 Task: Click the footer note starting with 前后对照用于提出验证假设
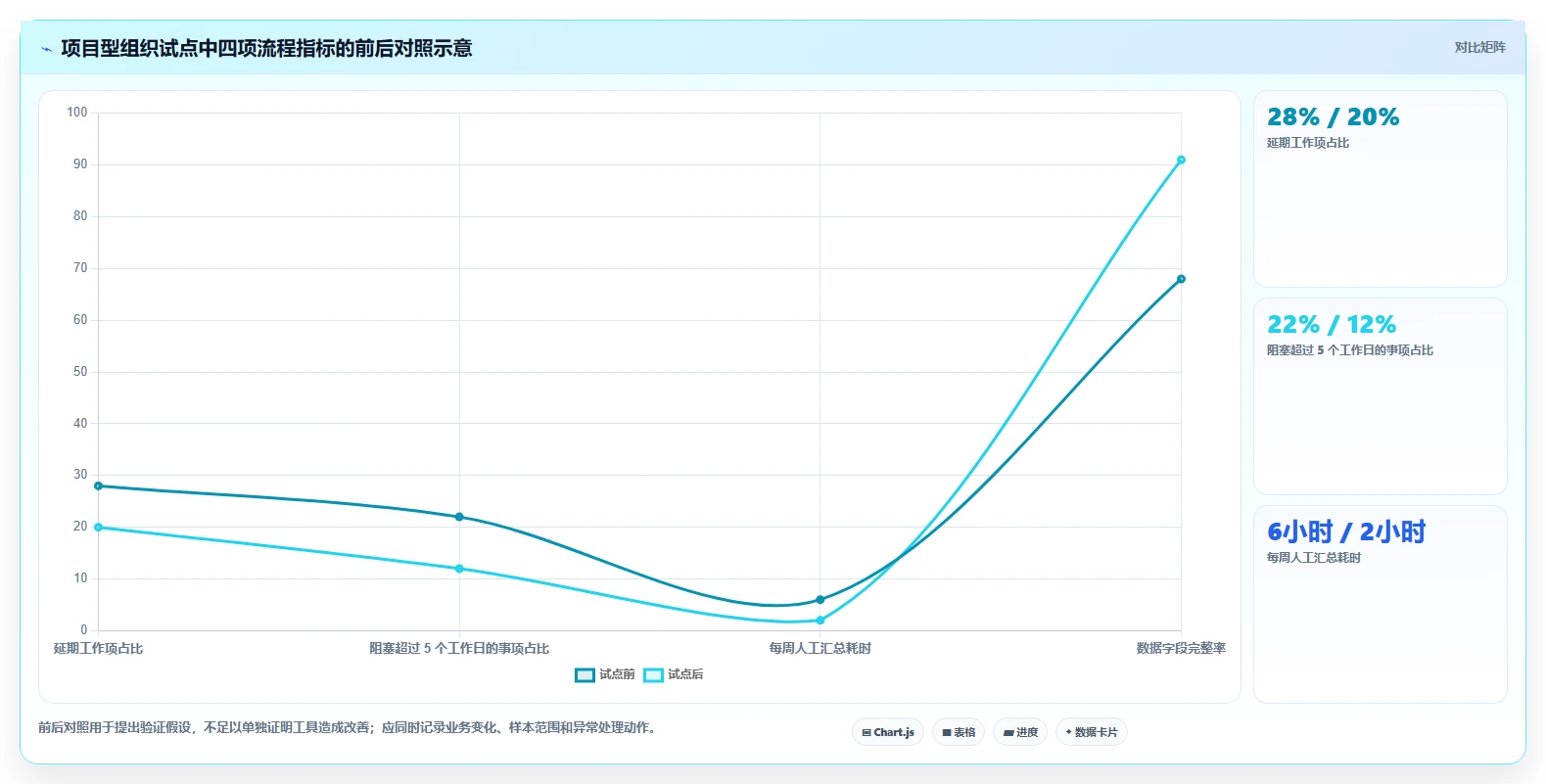(350, 727)
